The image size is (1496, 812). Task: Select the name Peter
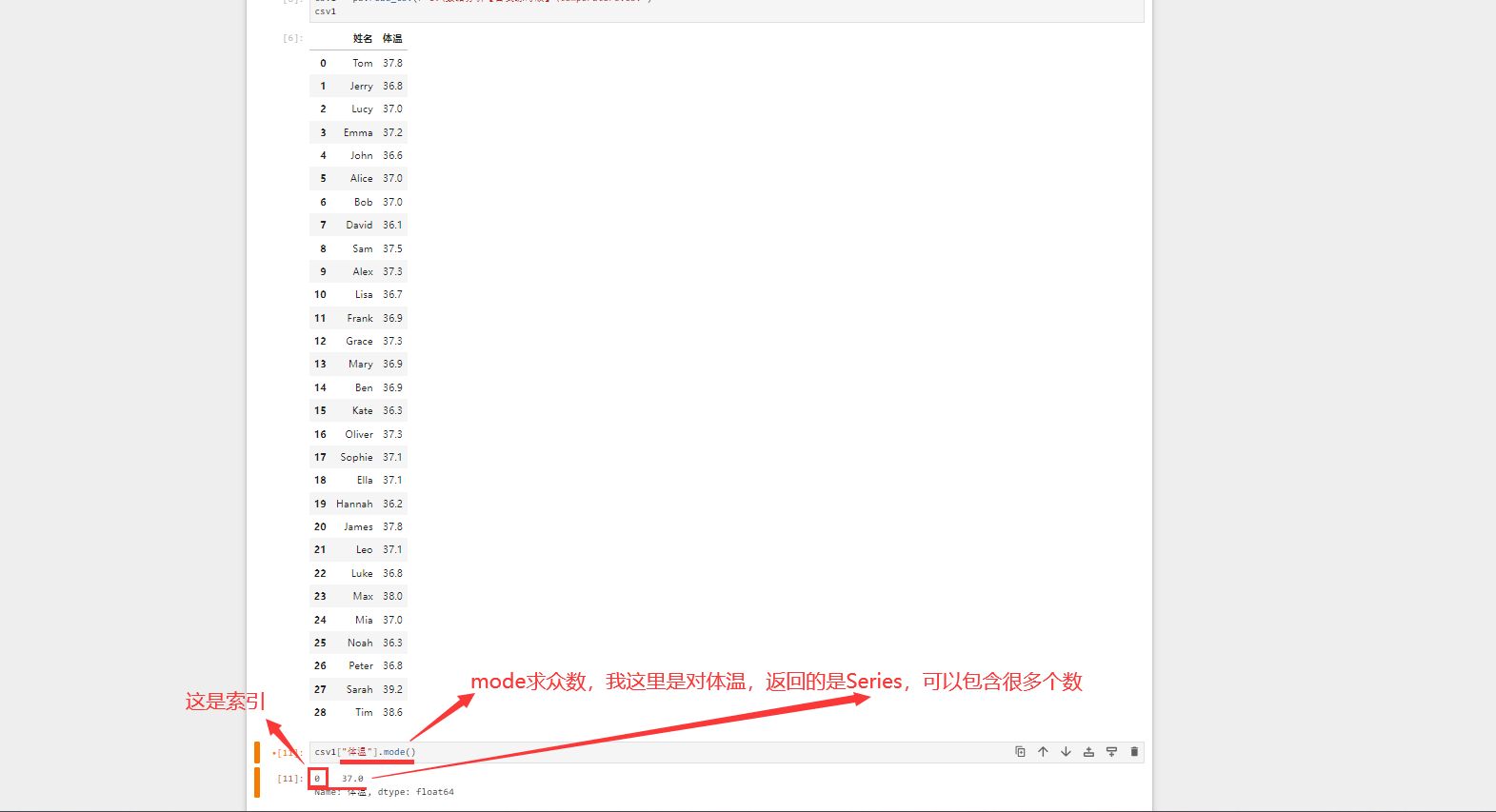pos(361,666)
